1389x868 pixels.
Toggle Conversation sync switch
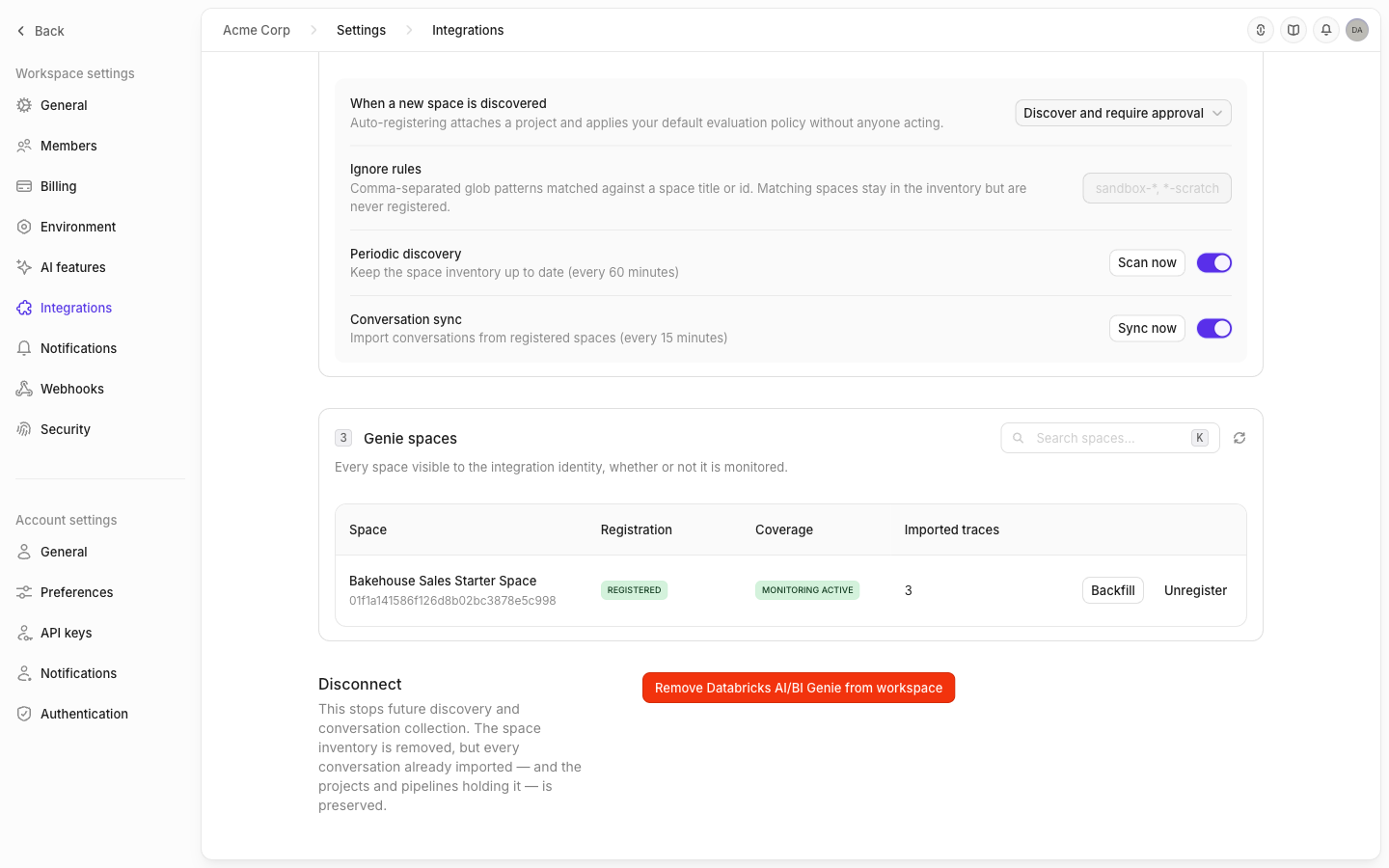[1214, 328]
